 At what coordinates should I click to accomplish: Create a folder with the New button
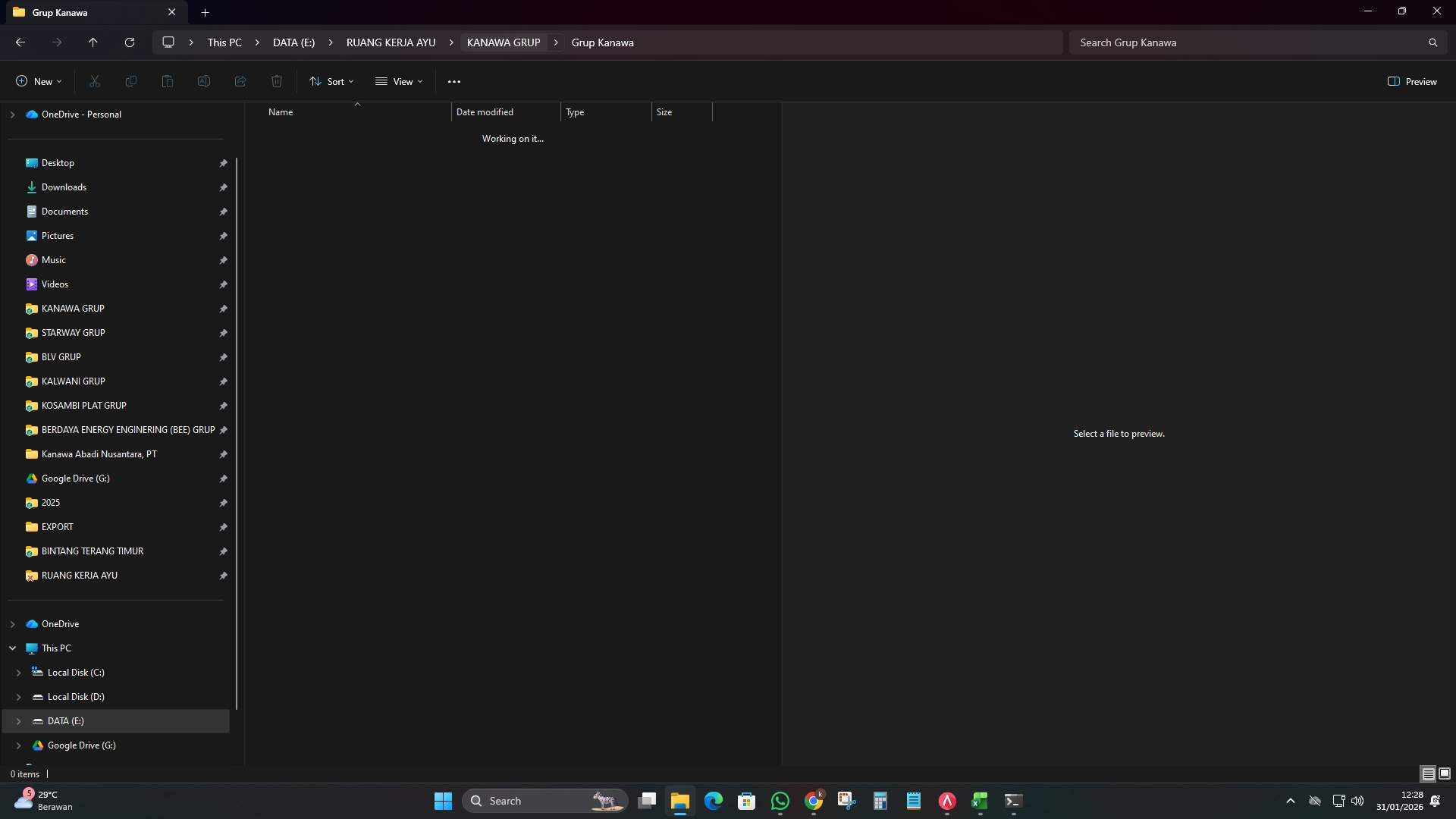pos(37,81)
